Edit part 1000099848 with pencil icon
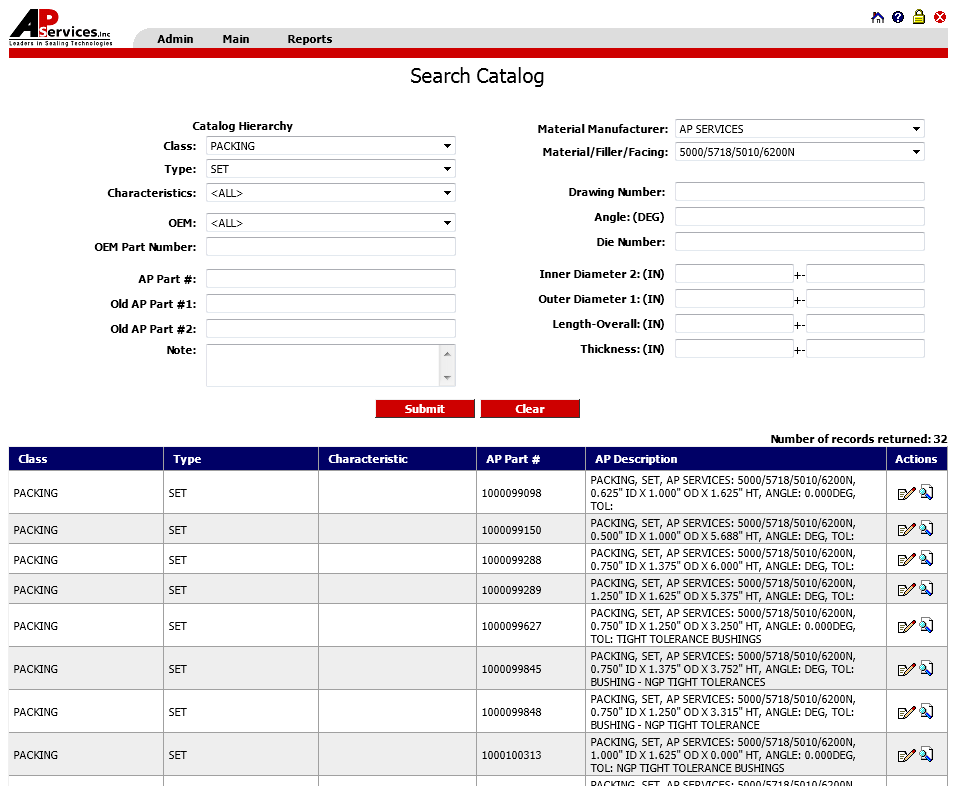Image resolution: width=954 pixels, height=786 pixels. pyautogui.click(x=906, y=712)
